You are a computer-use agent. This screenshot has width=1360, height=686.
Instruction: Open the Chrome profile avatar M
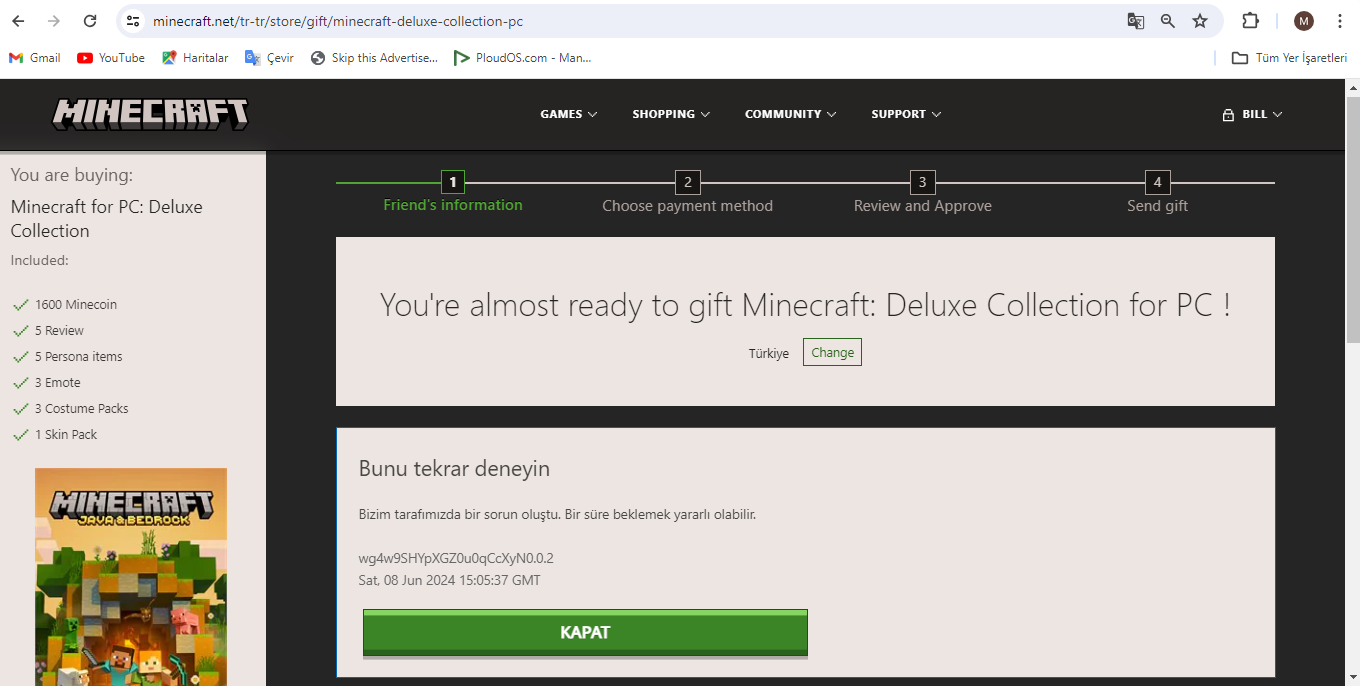[1304, 21]
